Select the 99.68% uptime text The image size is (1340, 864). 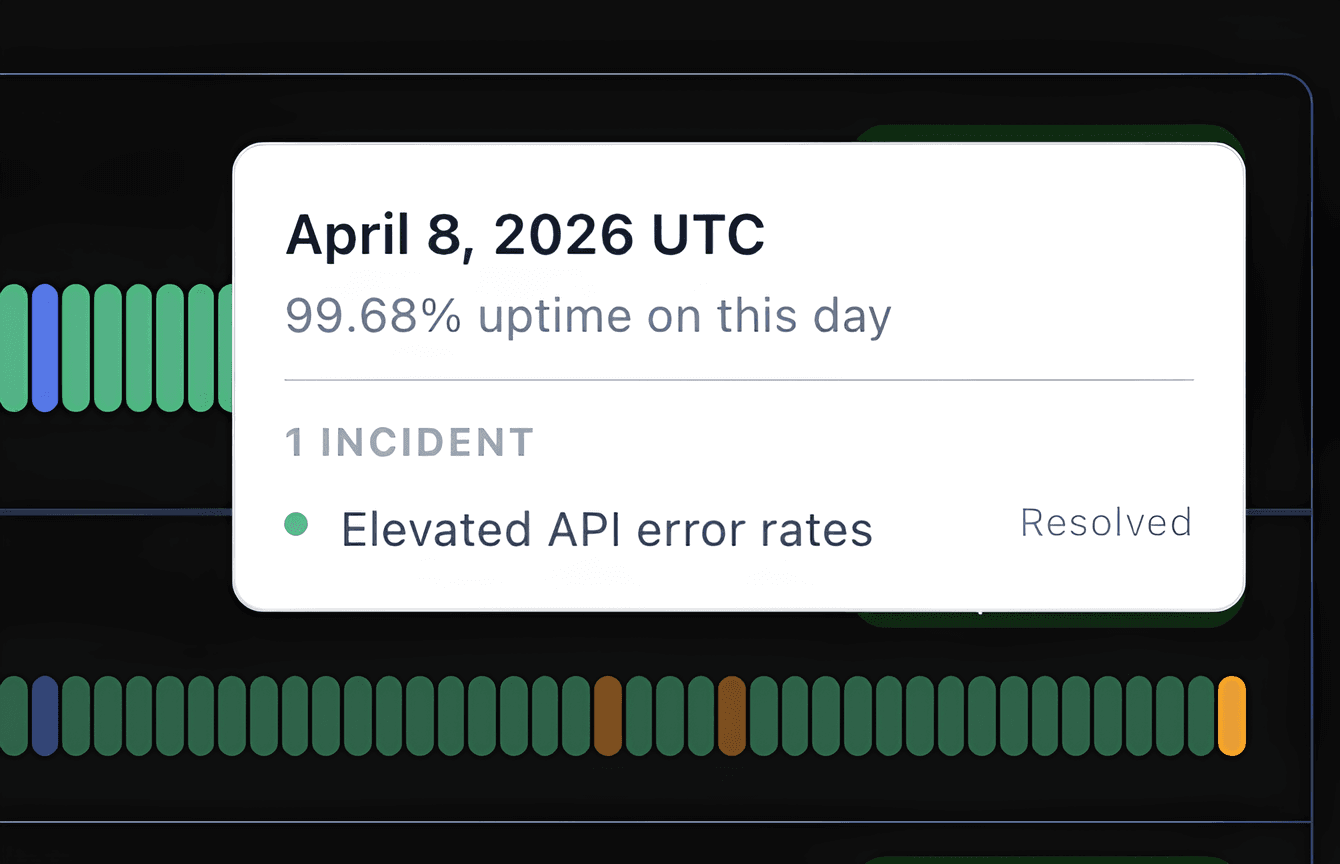[x=588, y=315]
